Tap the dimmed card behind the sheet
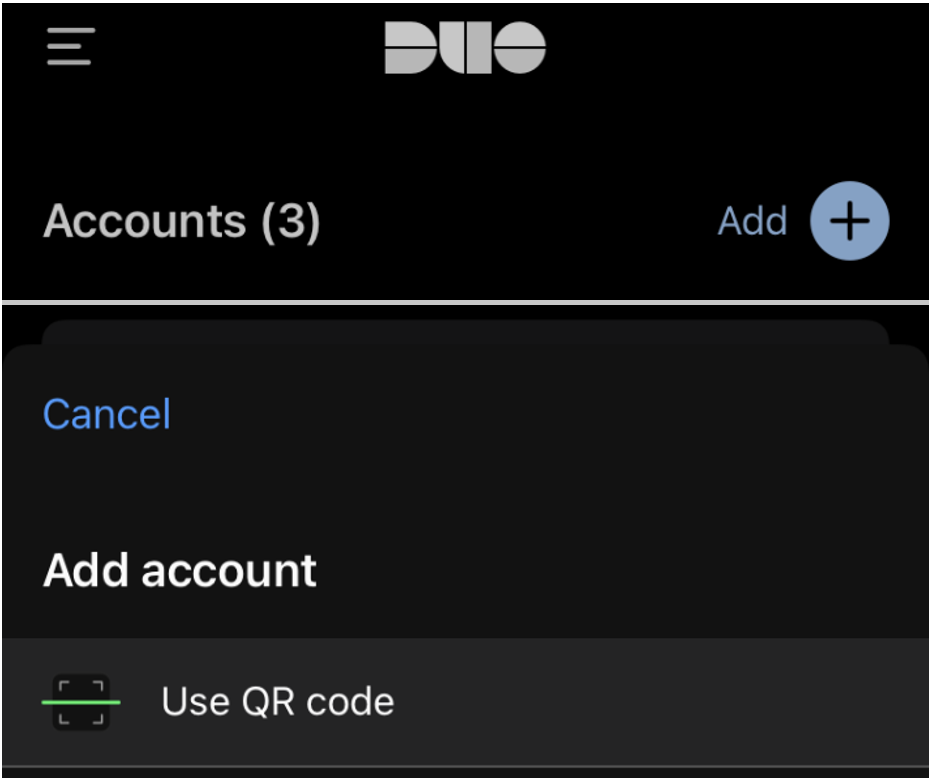 (465, 332)
